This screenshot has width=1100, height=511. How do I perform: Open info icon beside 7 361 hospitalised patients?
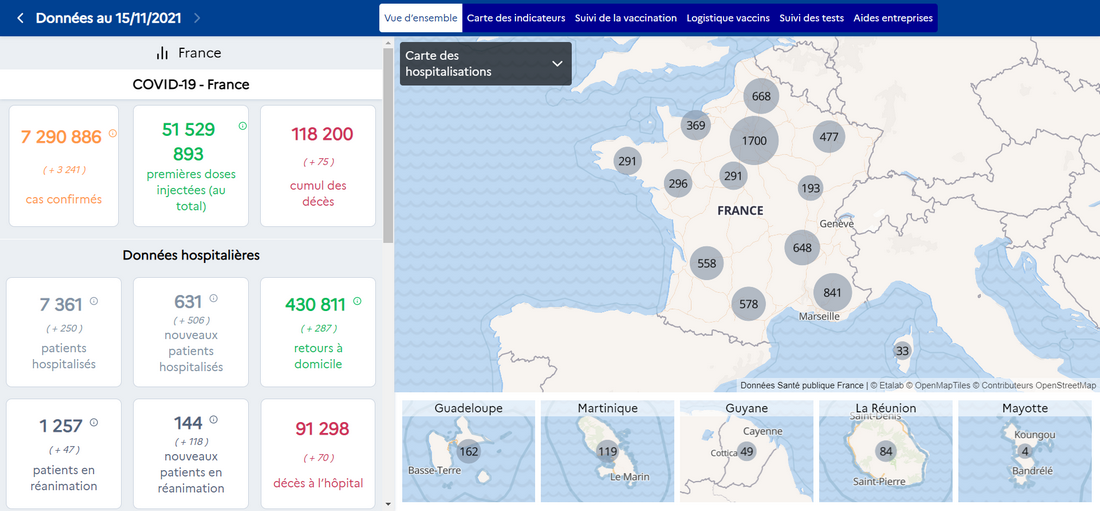[93, 300]
